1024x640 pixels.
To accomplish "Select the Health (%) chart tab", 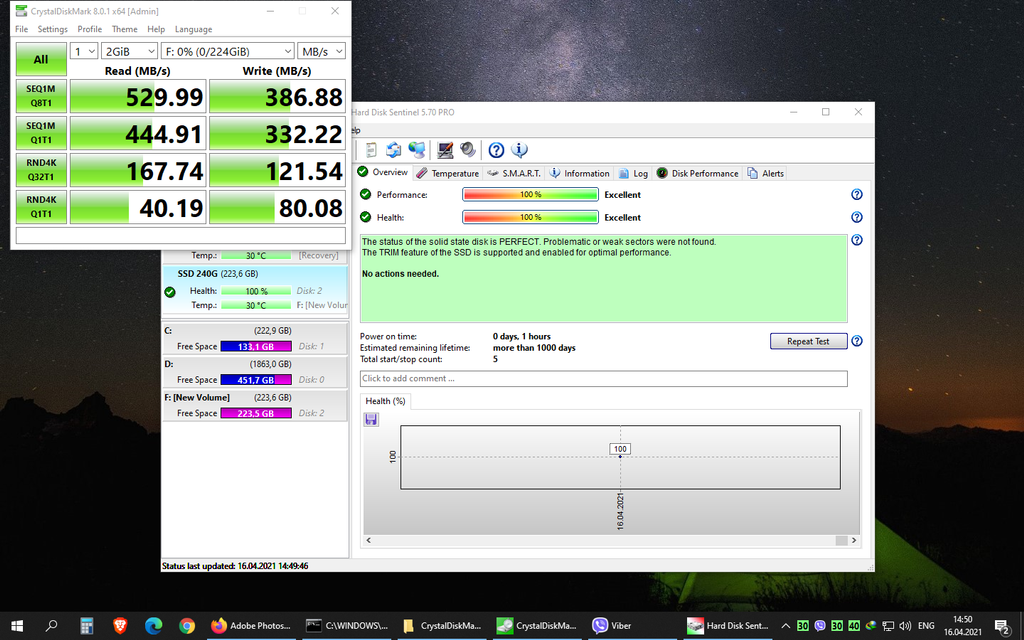I will 385,401.
